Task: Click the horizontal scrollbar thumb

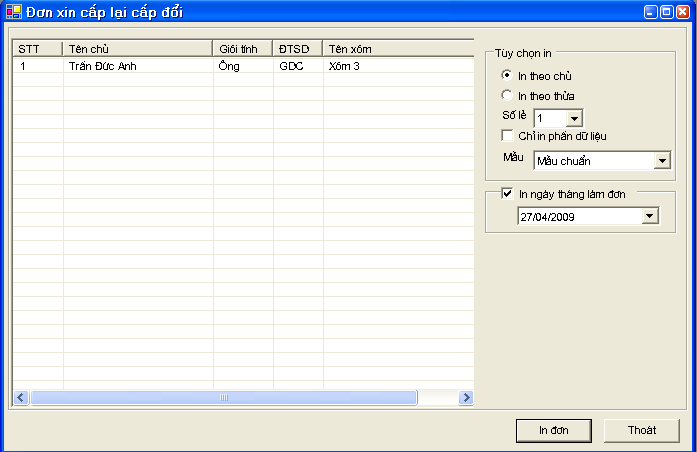Action: pos(223,398)
